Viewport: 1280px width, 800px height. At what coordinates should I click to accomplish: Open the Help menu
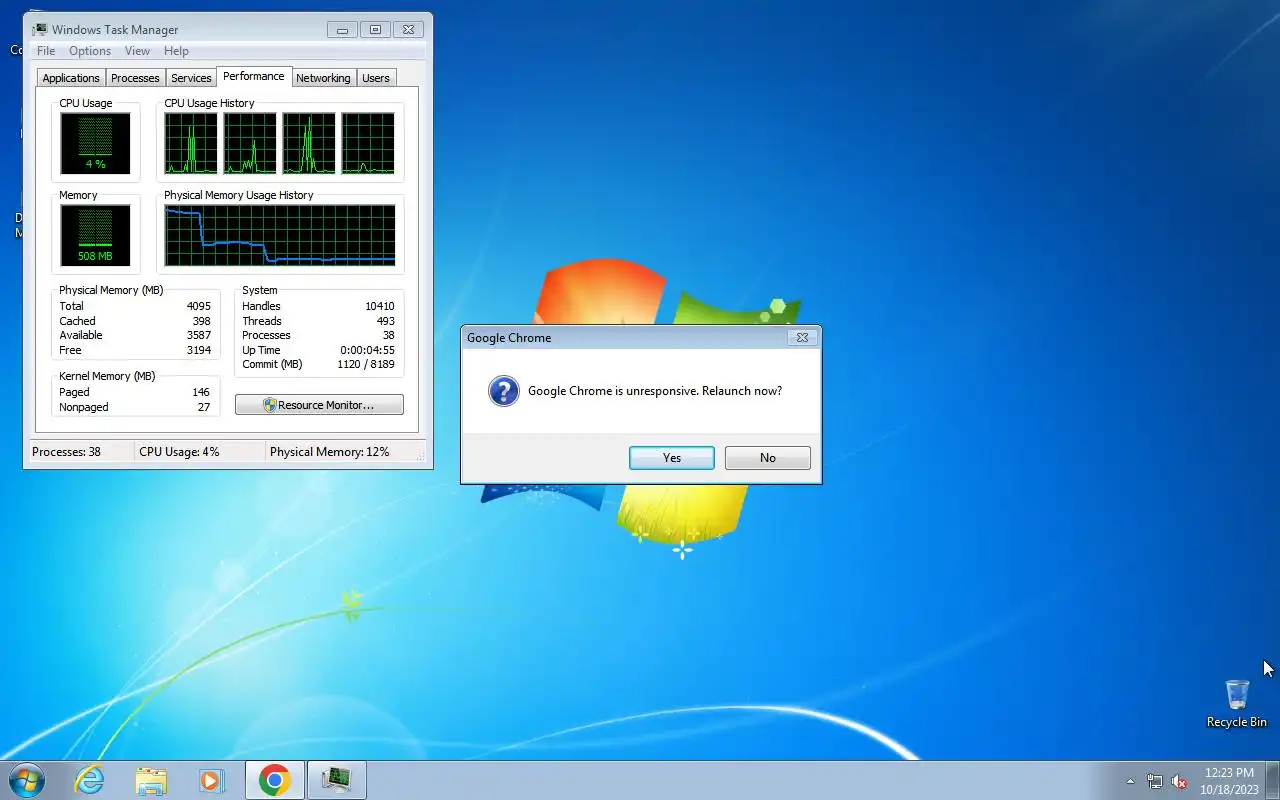[x=176, y=51]
